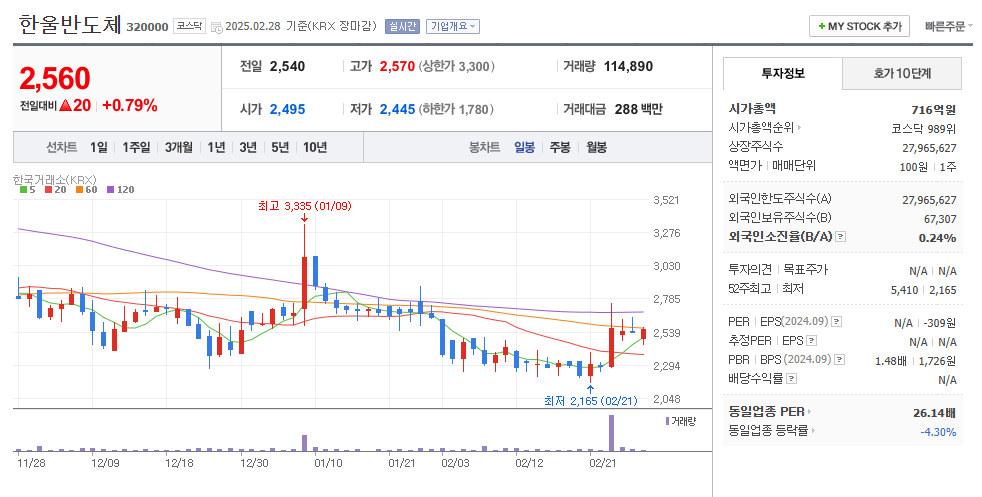Click the 실시간 button
Screen dimensions: 982x497
[402, 26]
